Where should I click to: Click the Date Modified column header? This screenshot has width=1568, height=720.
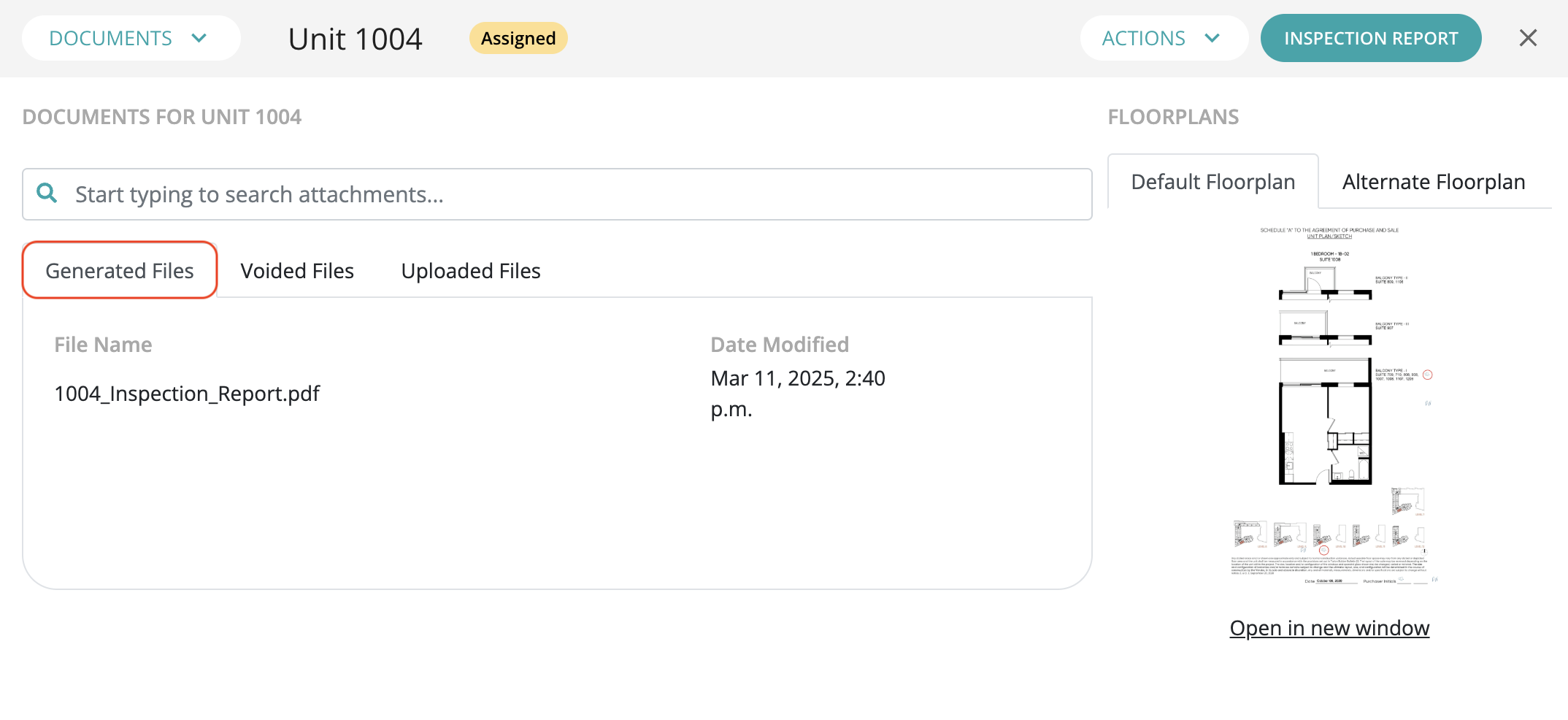coord(780,345)
